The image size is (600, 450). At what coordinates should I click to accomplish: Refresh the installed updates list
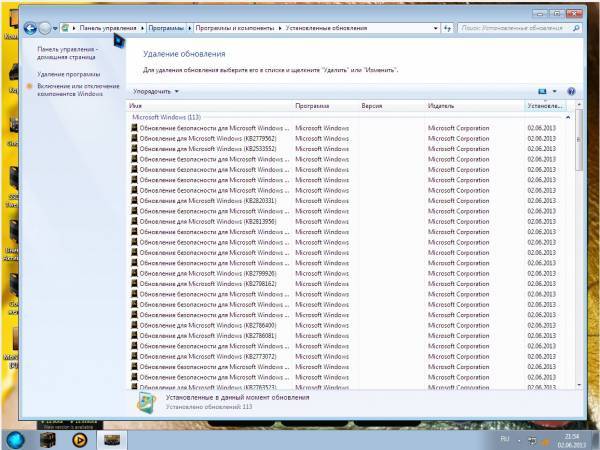(447, 28)
